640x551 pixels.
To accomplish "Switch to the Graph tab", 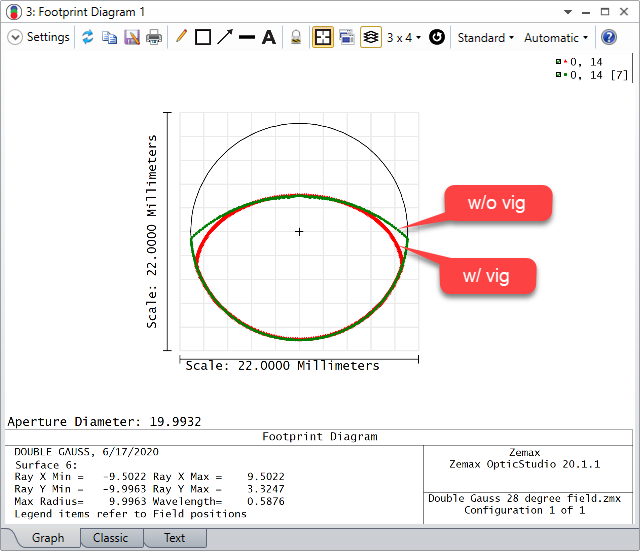I will (48, 538).
